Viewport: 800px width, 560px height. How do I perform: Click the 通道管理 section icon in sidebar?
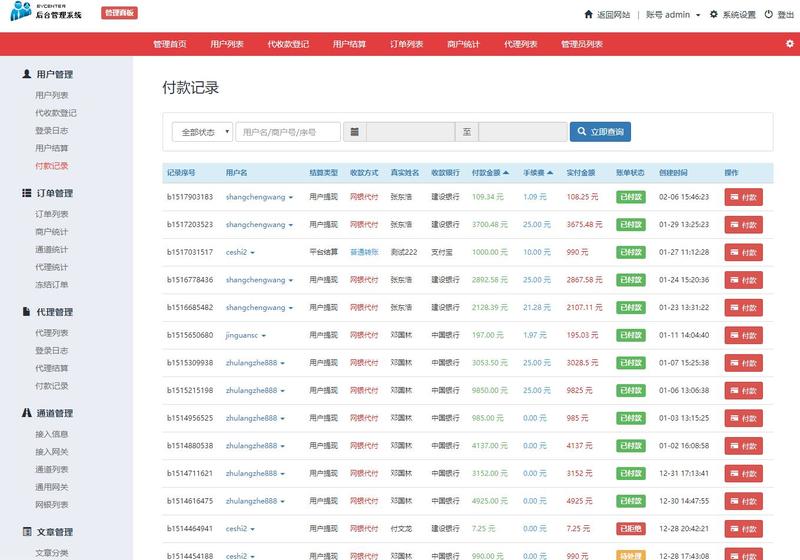tap(26, 413)
